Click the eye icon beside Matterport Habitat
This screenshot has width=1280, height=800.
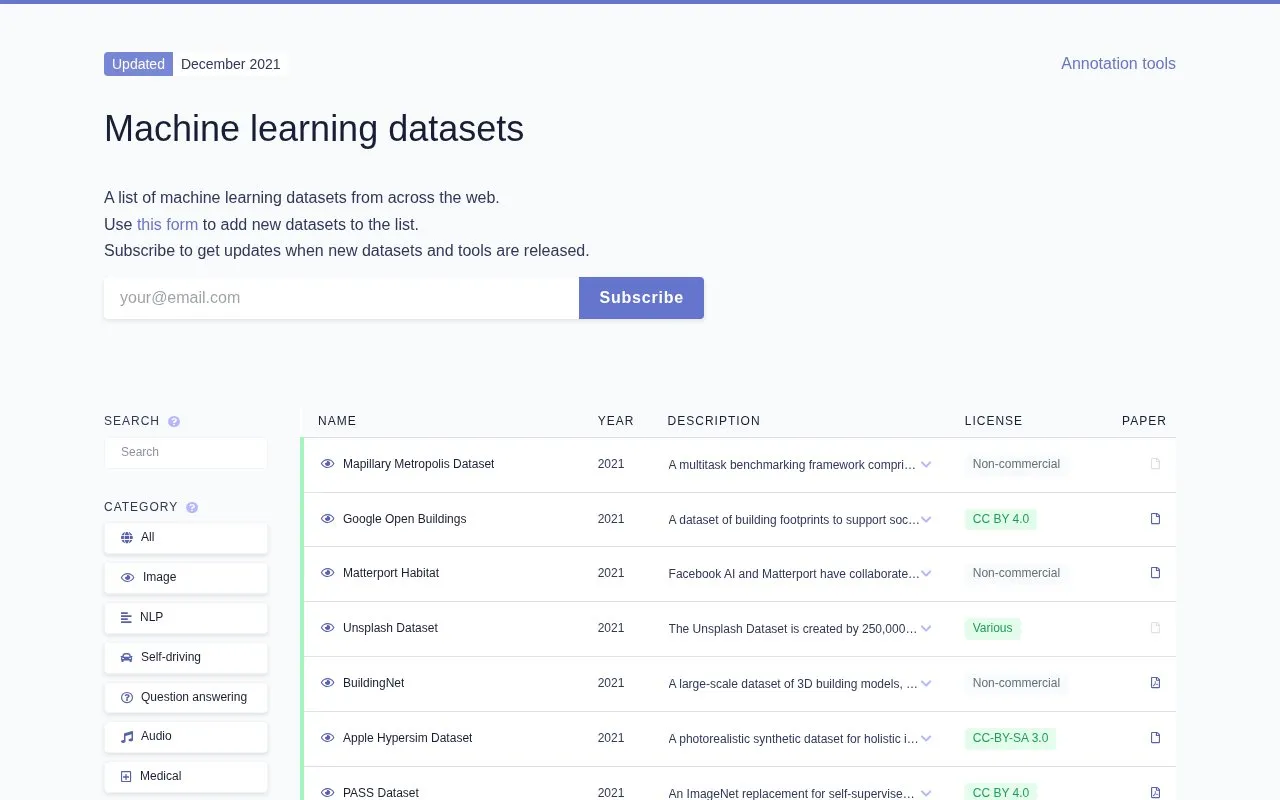(x=327, y=573)
